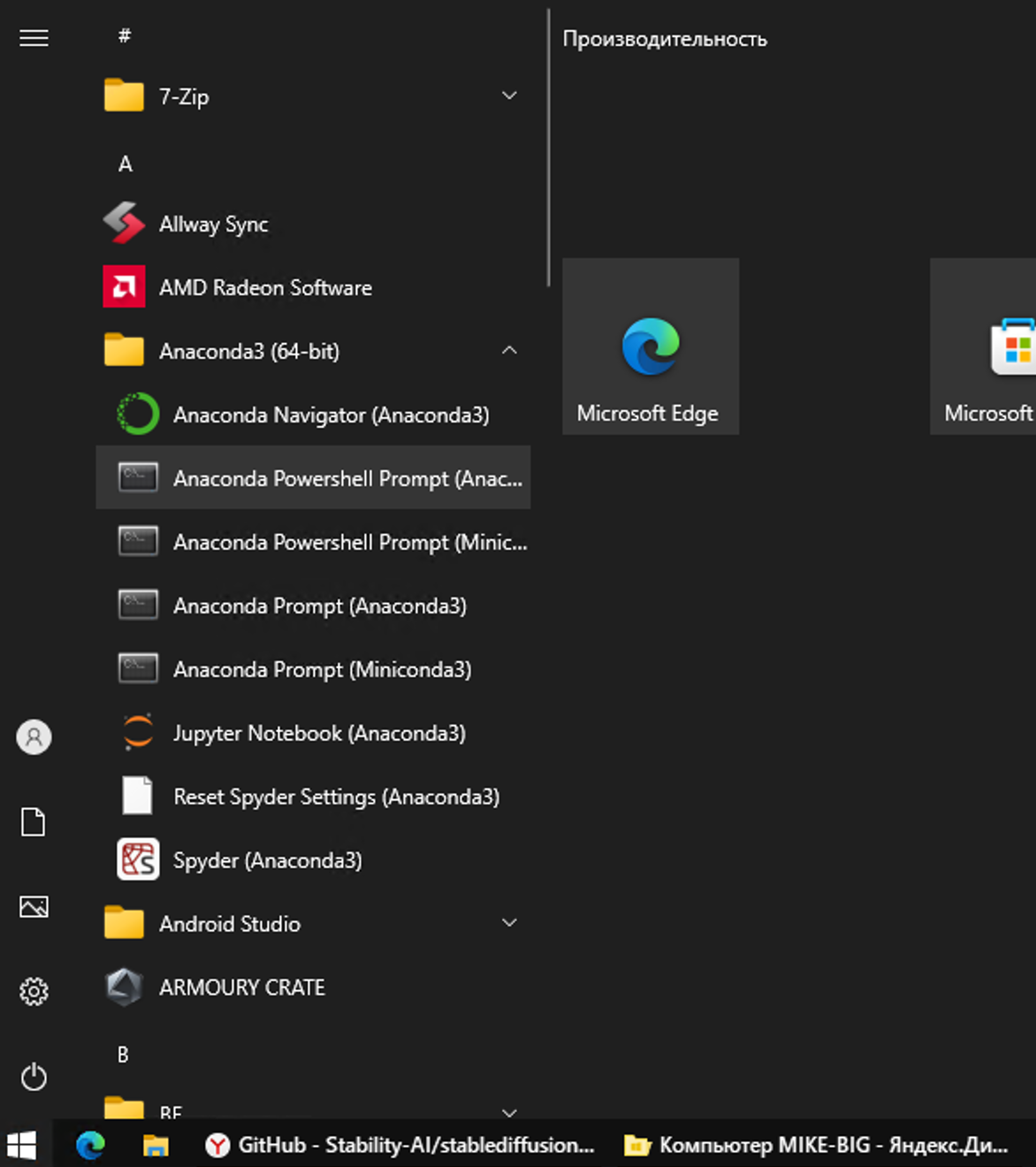This screenshot has height=1167, width=1036.
Task: Select Reset Spyder Settings (Anaconda3)
Action: coord(336,797)
